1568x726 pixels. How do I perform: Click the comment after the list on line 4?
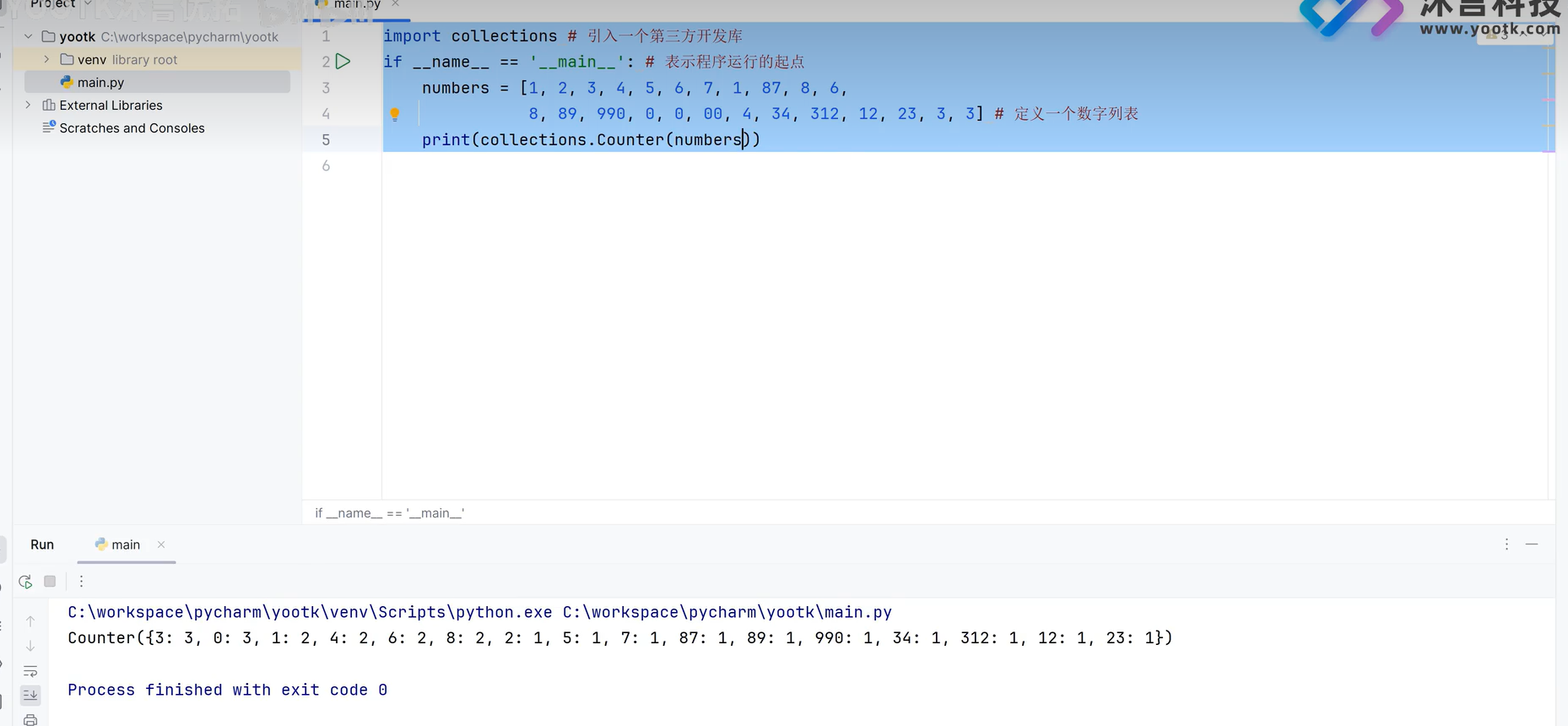[x=1067, y=114]
